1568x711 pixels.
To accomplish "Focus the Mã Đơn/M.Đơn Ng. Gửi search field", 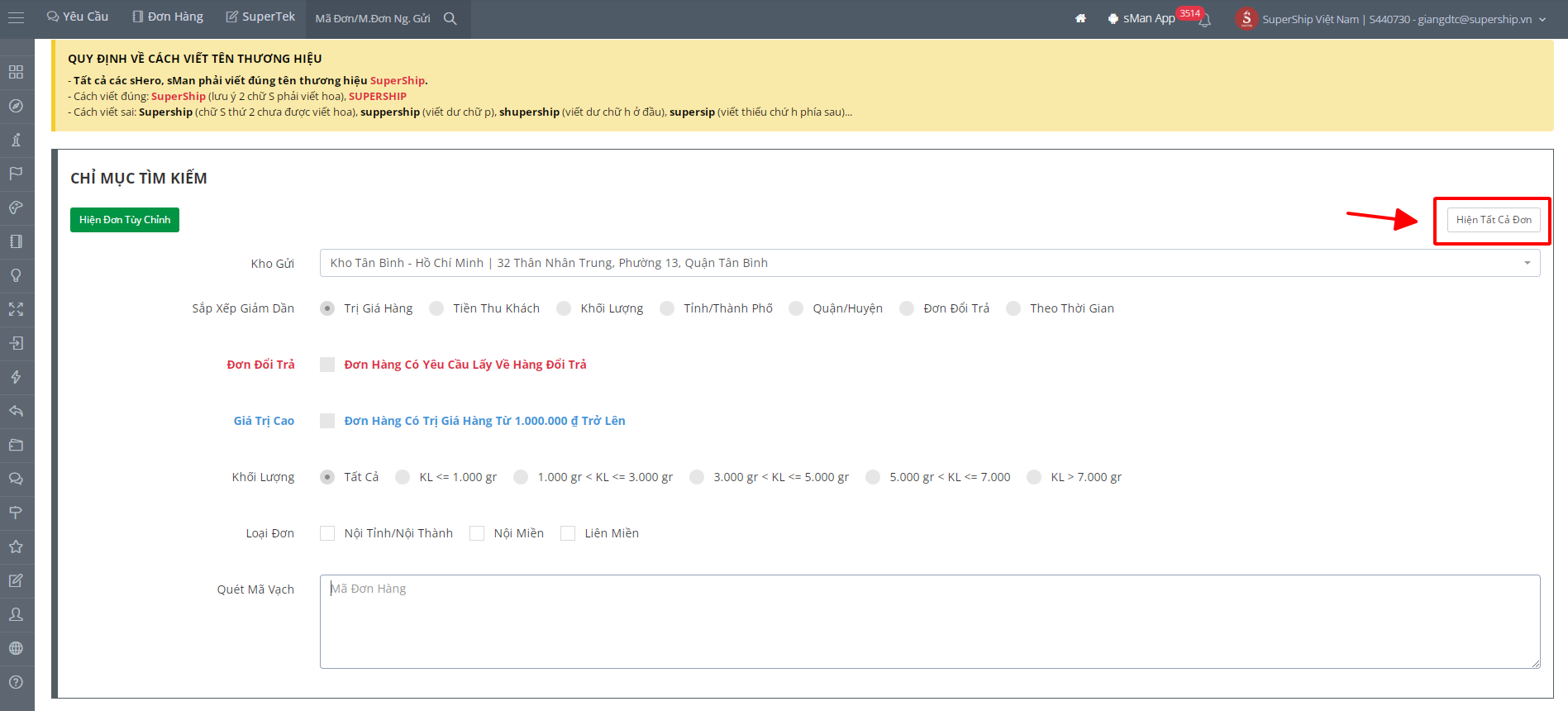I will [373, 18].
